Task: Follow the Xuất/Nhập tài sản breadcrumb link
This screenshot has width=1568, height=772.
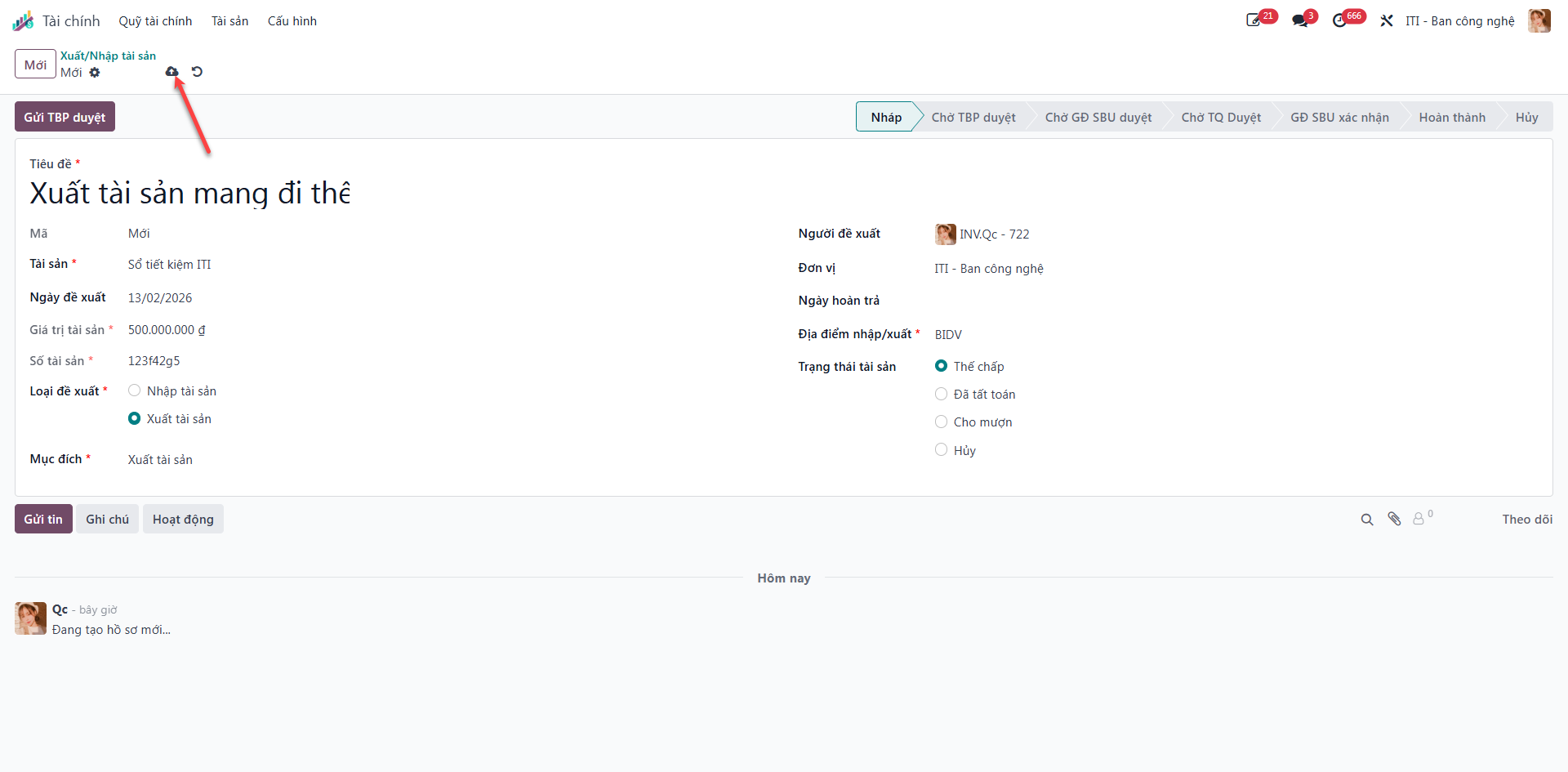Action: pos(108,56)
